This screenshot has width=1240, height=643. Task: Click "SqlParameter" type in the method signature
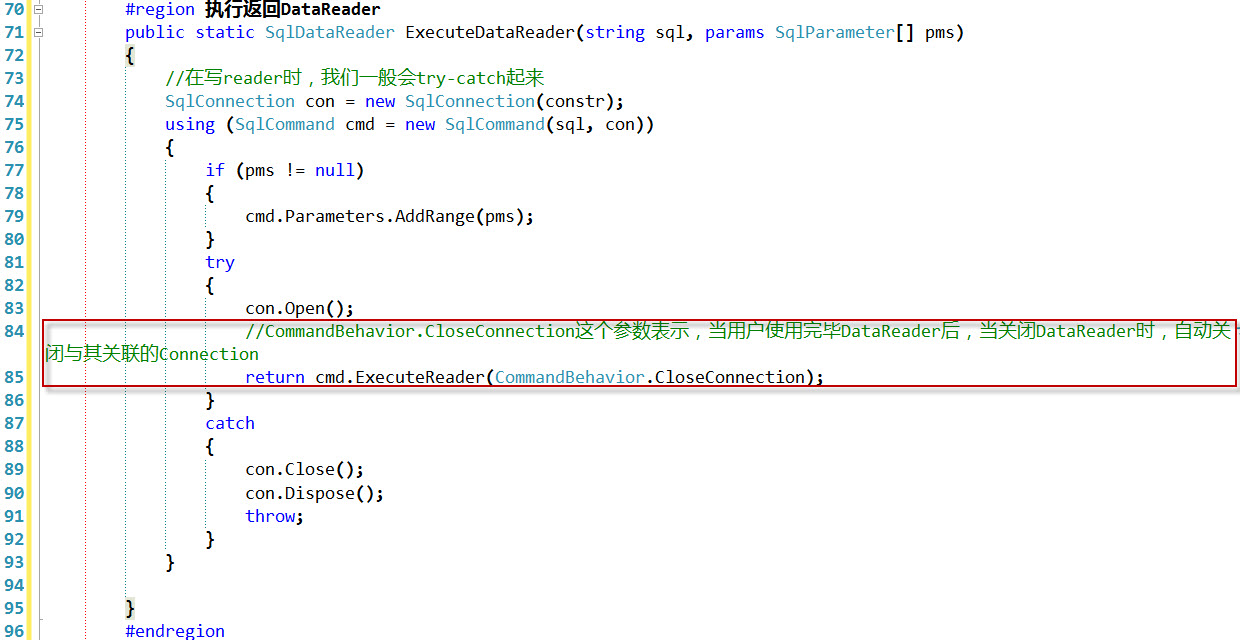[x=835, y=33]
